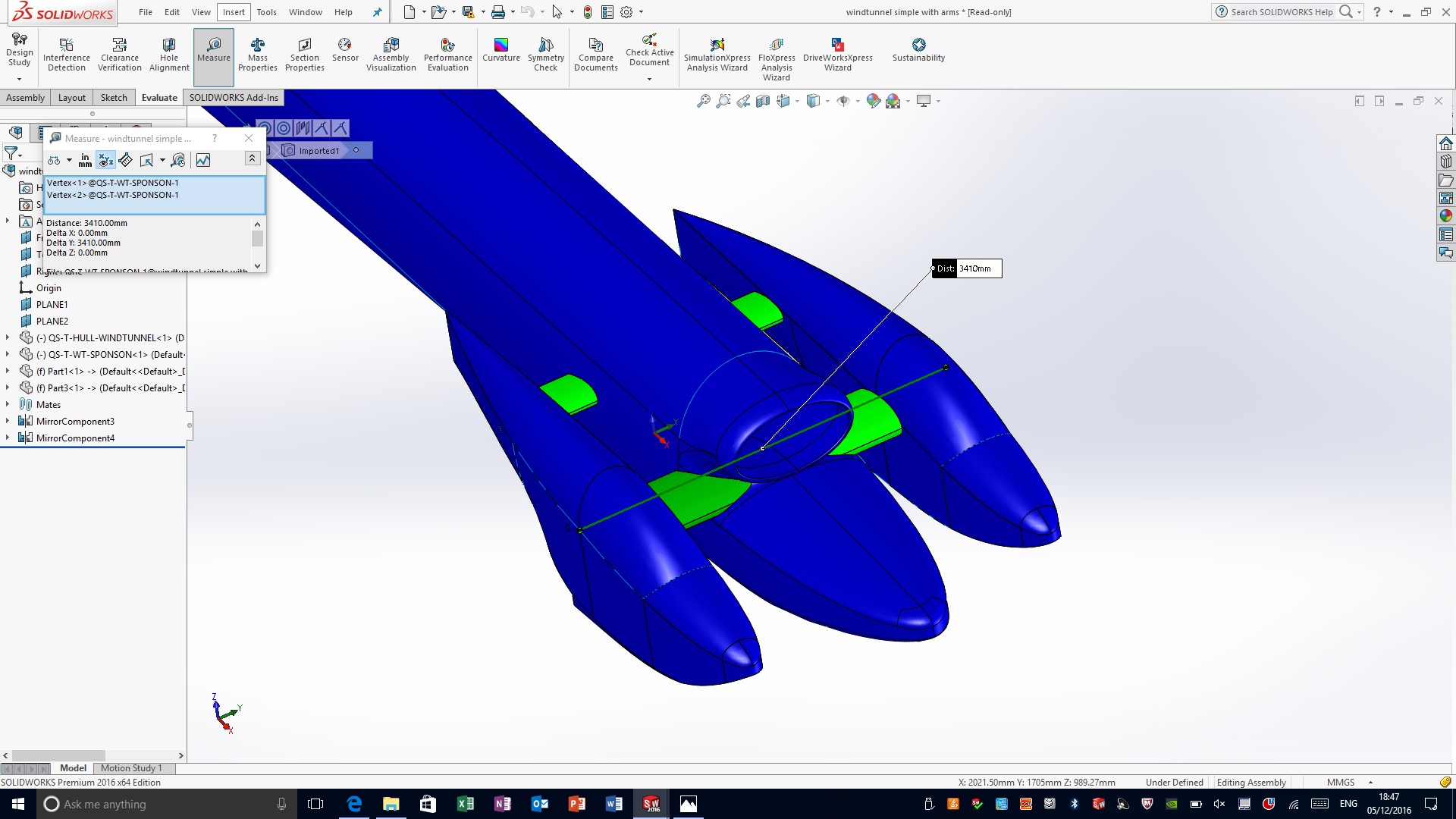Collapse the Measure dialog with chevron button
This screenshot has height=819, width=1456.
(x=253, y=158)
